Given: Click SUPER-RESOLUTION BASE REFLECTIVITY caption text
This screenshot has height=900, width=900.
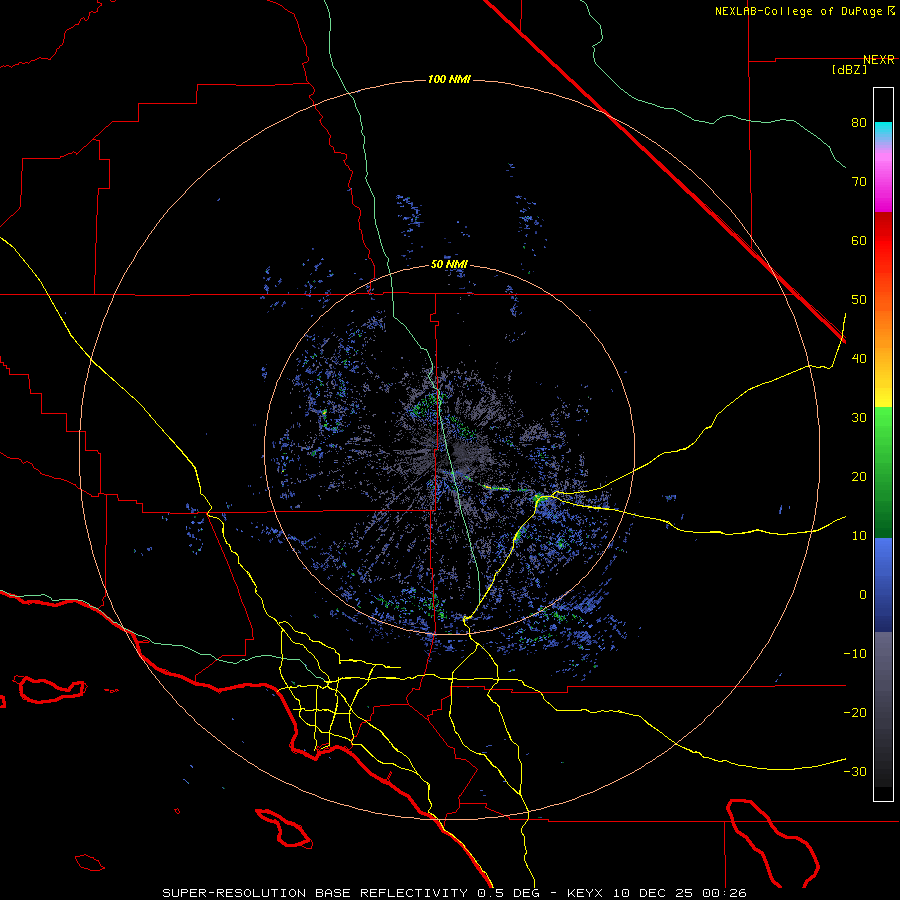Looking at the screenshot, I should point(315,893).
